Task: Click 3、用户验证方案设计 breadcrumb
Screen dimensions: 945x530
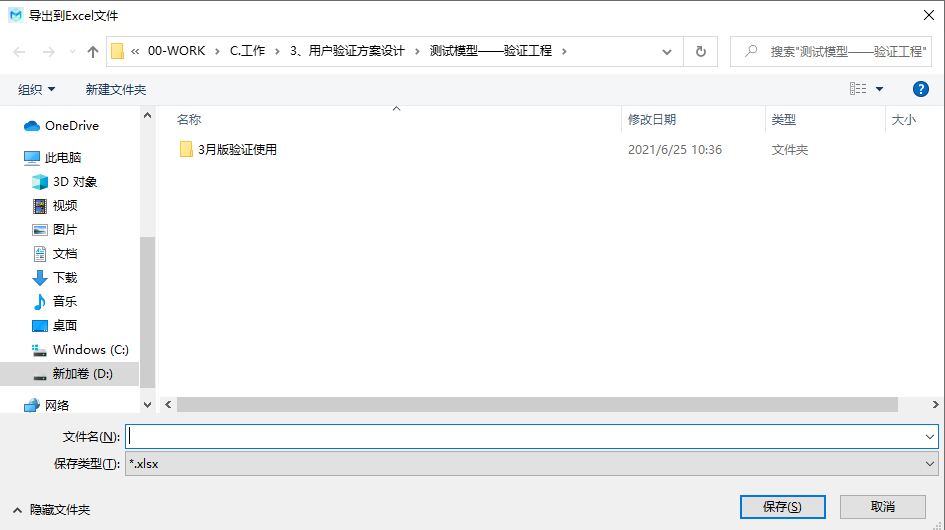Action: tap(347, 51)
